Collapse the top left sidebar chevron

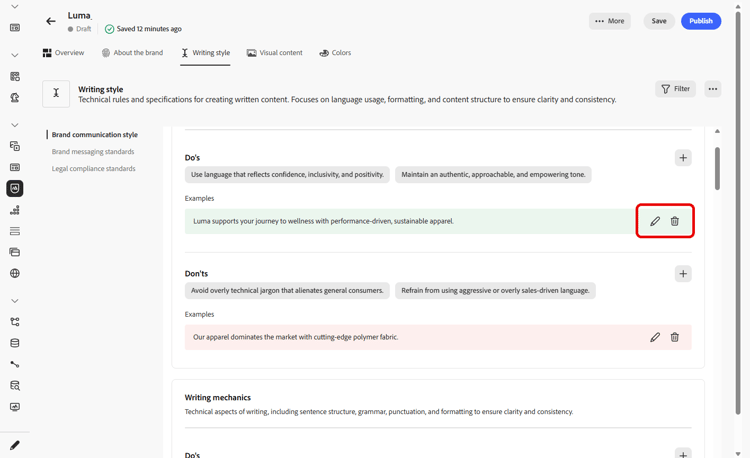[15, 7]
